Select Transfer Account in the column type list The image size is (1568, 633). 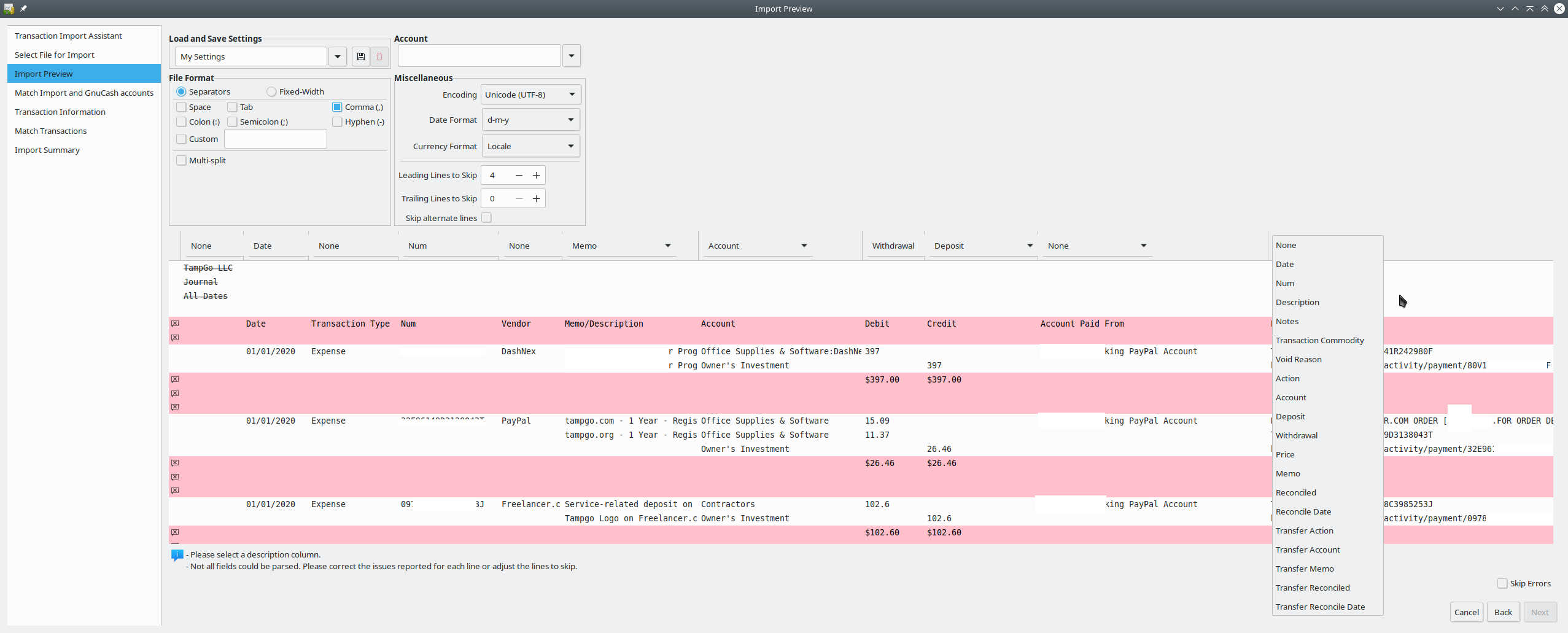pos(1308,550)
